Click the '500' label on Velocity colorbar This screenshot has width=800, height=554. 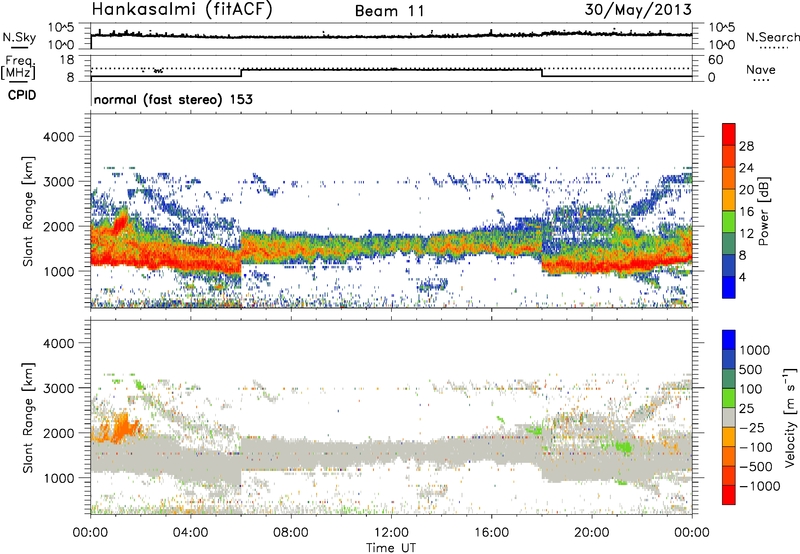click(x=751, y=369)
